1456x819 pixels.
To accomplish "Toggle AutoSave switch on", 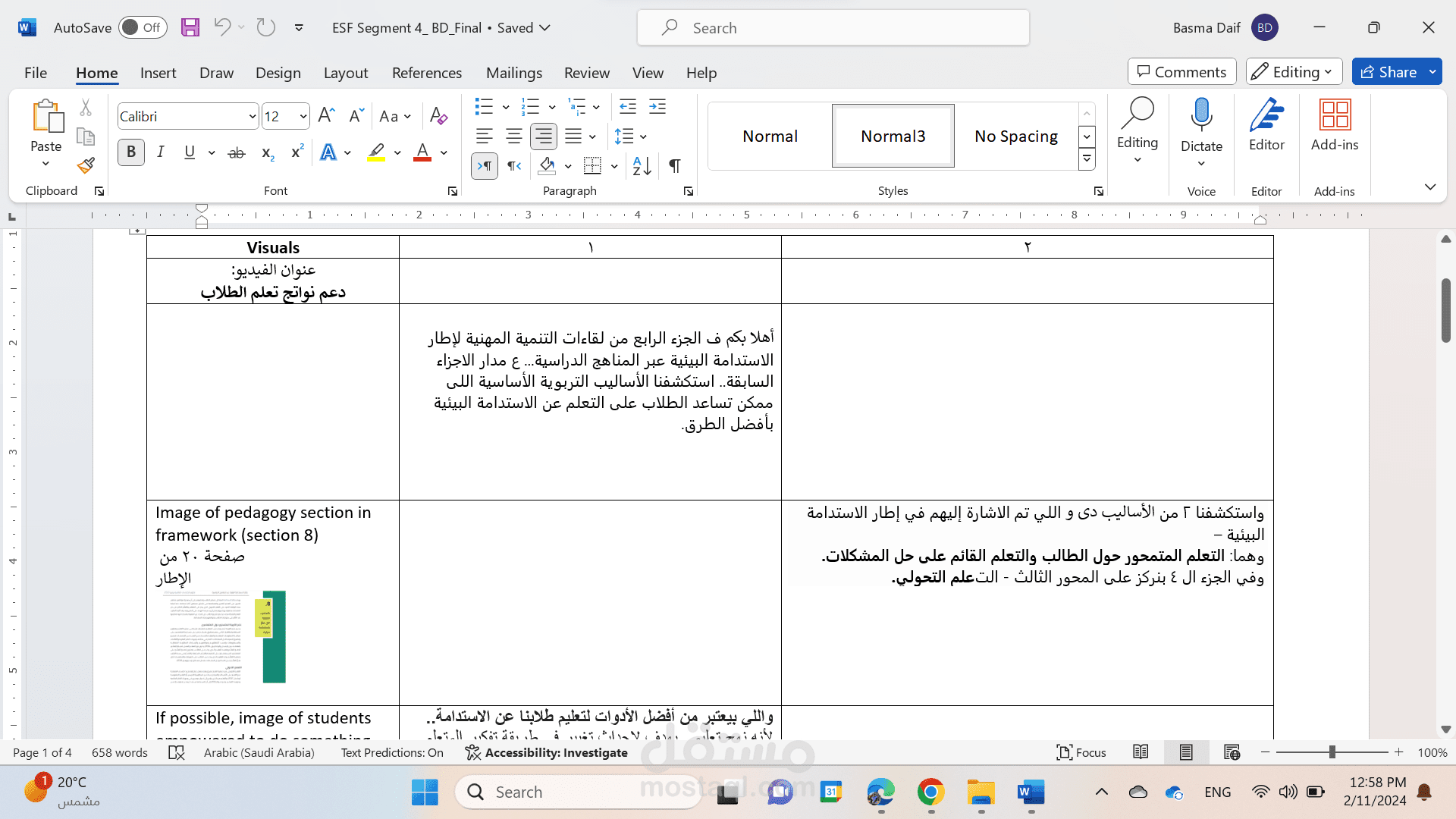I will pyautogui.click(x=142, y=27).
